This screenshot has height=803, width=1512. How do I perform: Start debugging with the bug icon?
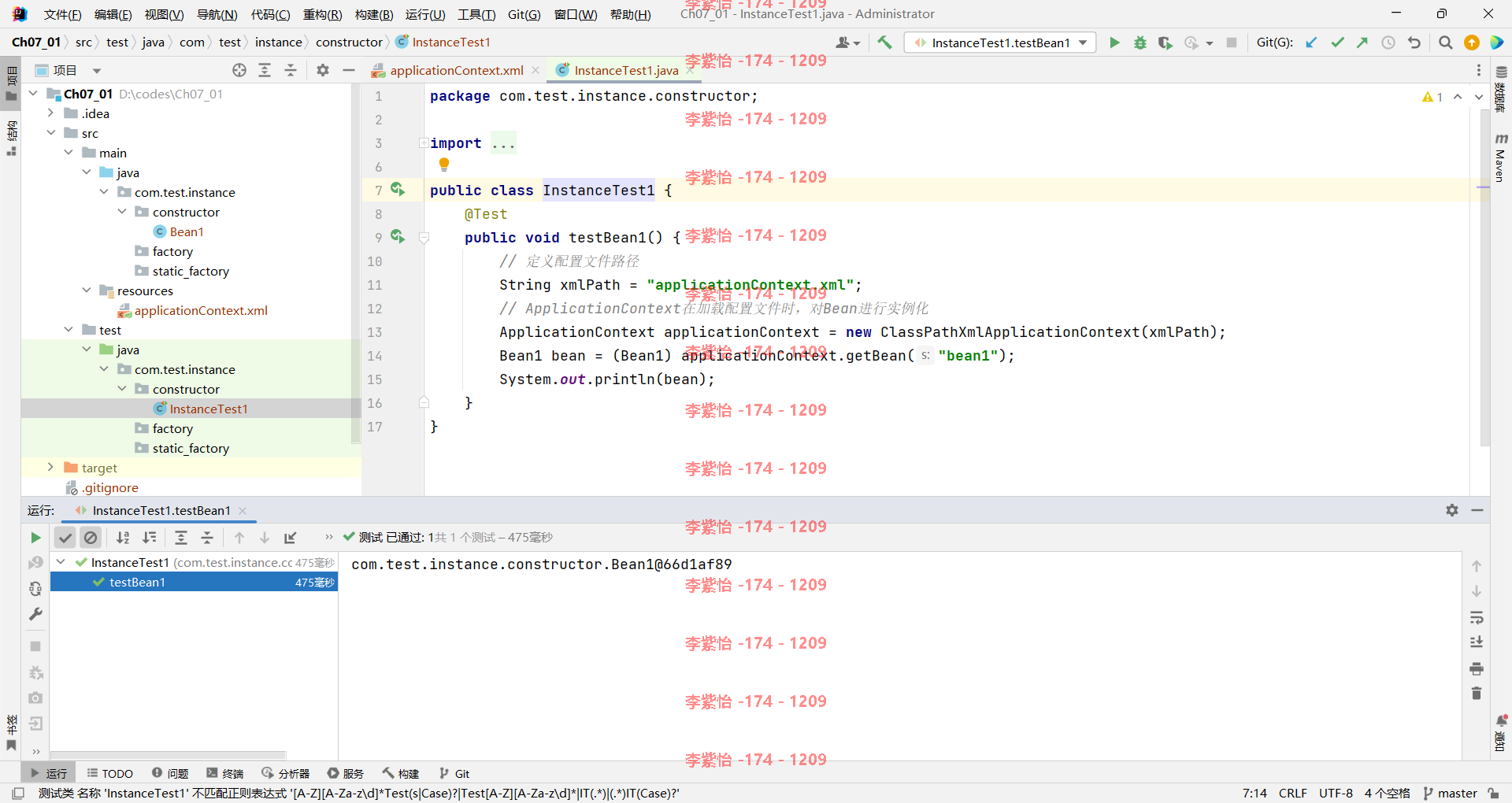pos(1140,43)
